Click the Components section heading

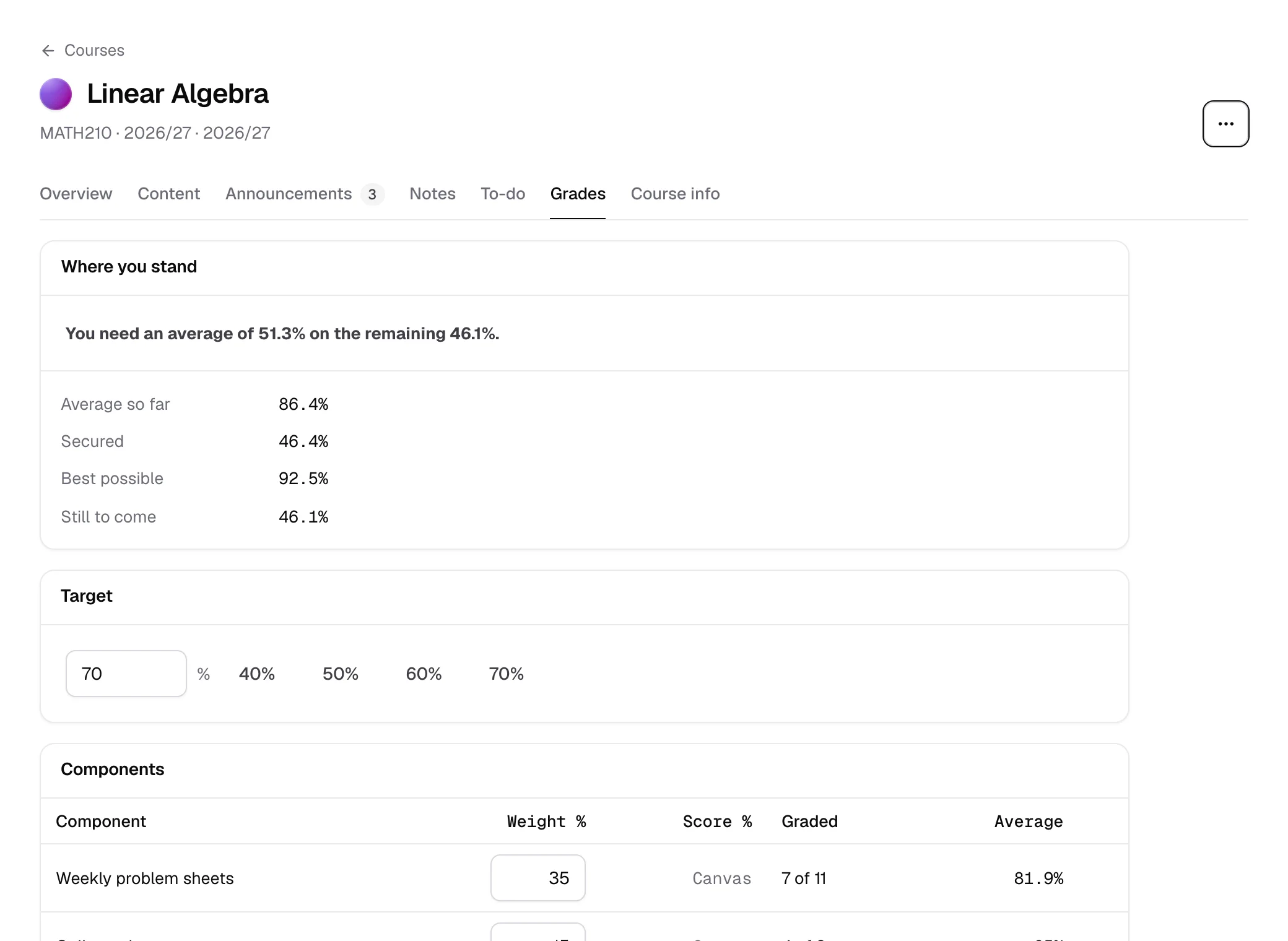113,770
